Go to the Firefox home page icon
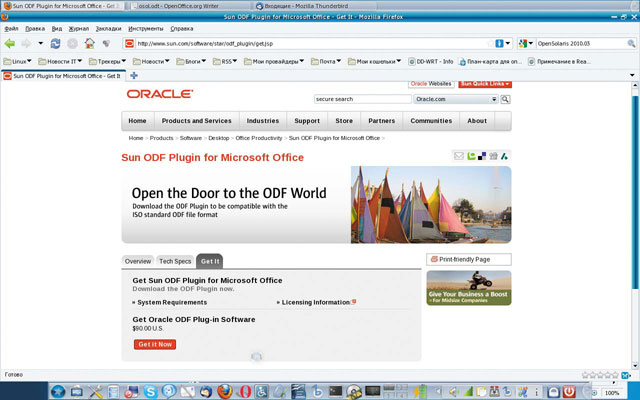Image resolution: width=640 pixels, height=400 pixels. pyautogui.click(x=89, y=43)
